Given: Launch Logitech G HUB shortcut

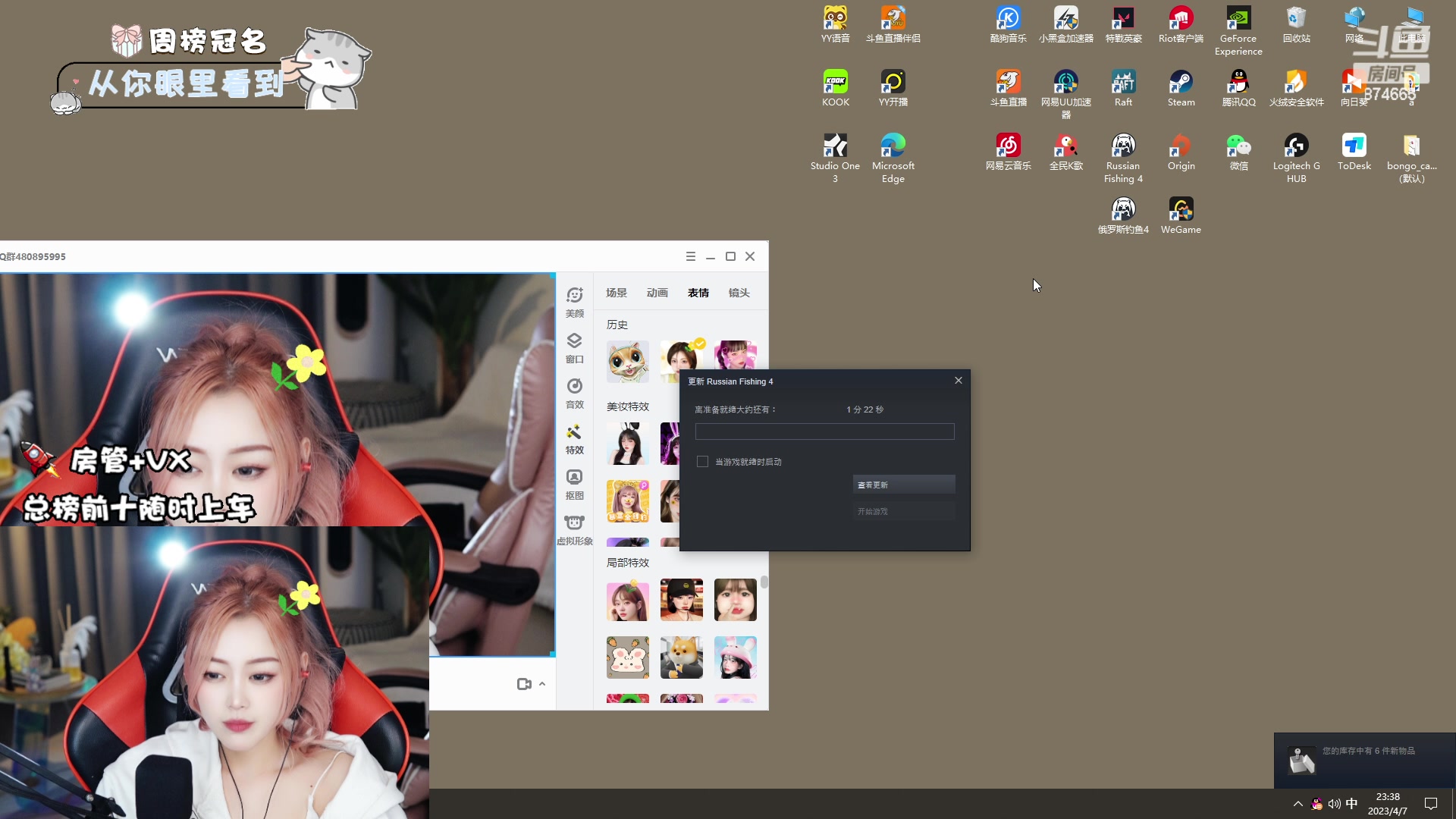Looking at the screenshot, I should click(x=1296, y=158).
